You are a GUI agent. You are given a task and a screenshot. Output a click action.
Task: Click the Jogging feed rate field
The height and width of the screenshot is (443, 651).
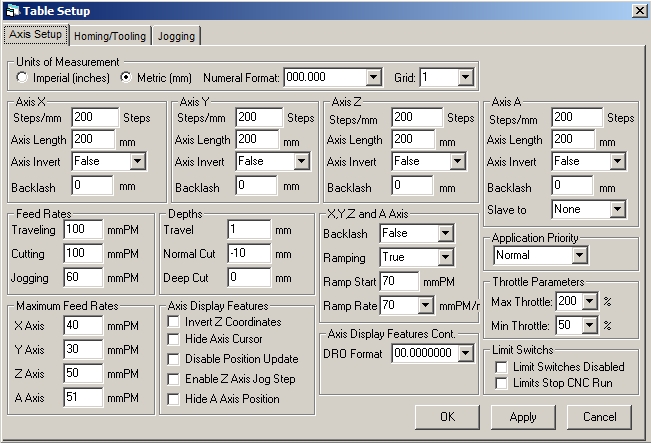83,277
